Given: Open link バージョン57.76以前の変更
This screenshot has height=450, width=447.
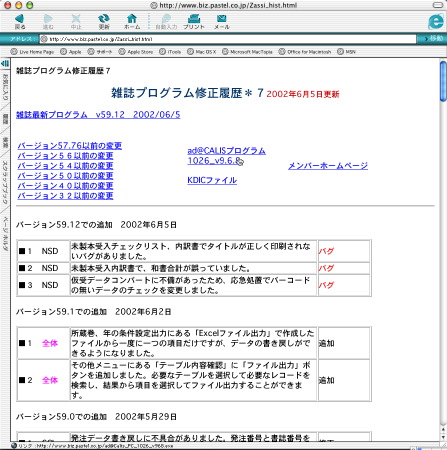Looking at the screenshot, I should (70, 146).
